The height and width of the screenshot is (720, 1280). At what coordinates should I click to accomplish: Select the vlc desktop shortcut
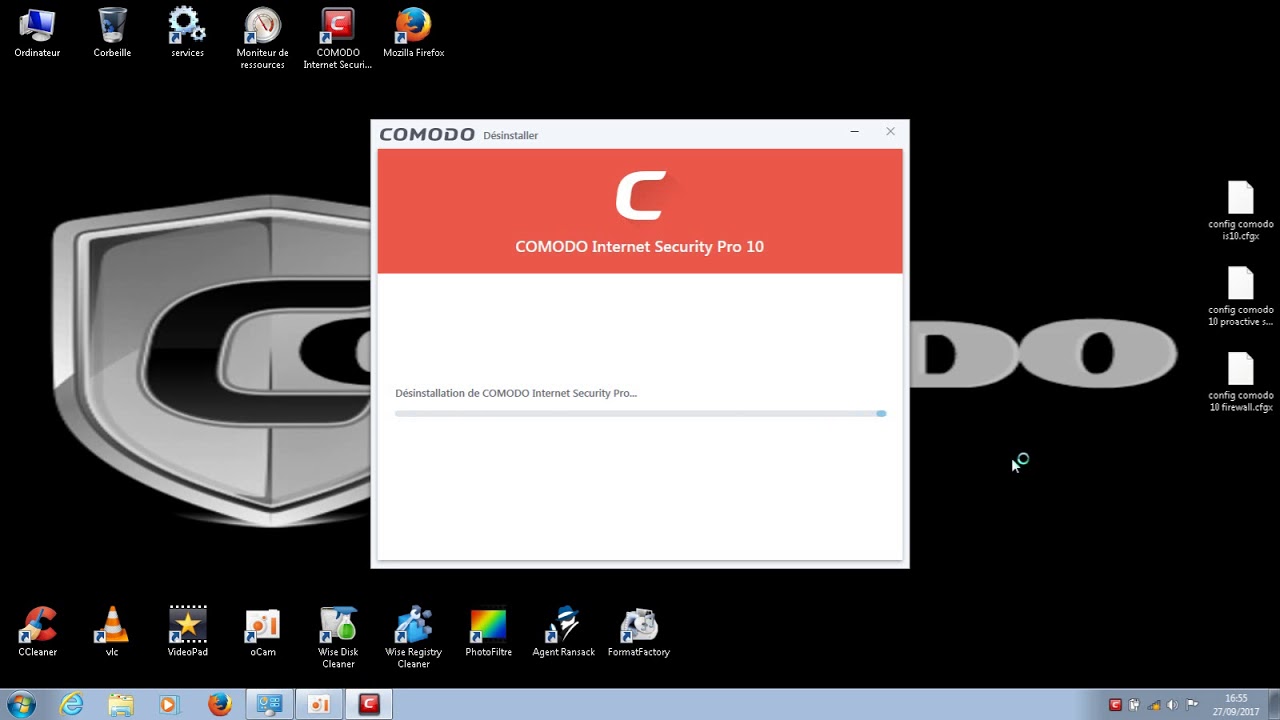pos(112,632)
